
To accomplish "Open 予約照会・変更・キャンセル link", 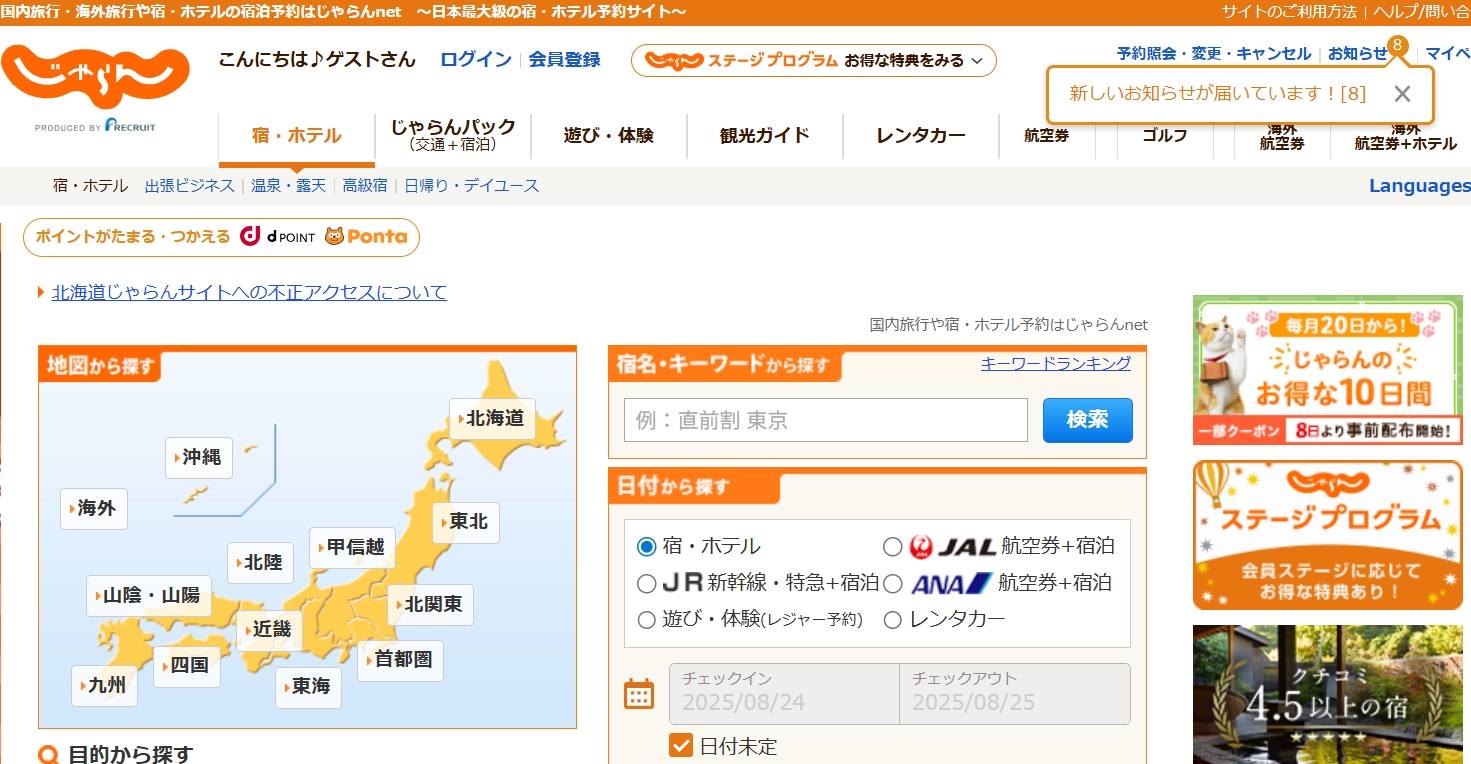I will (1214, 54).
